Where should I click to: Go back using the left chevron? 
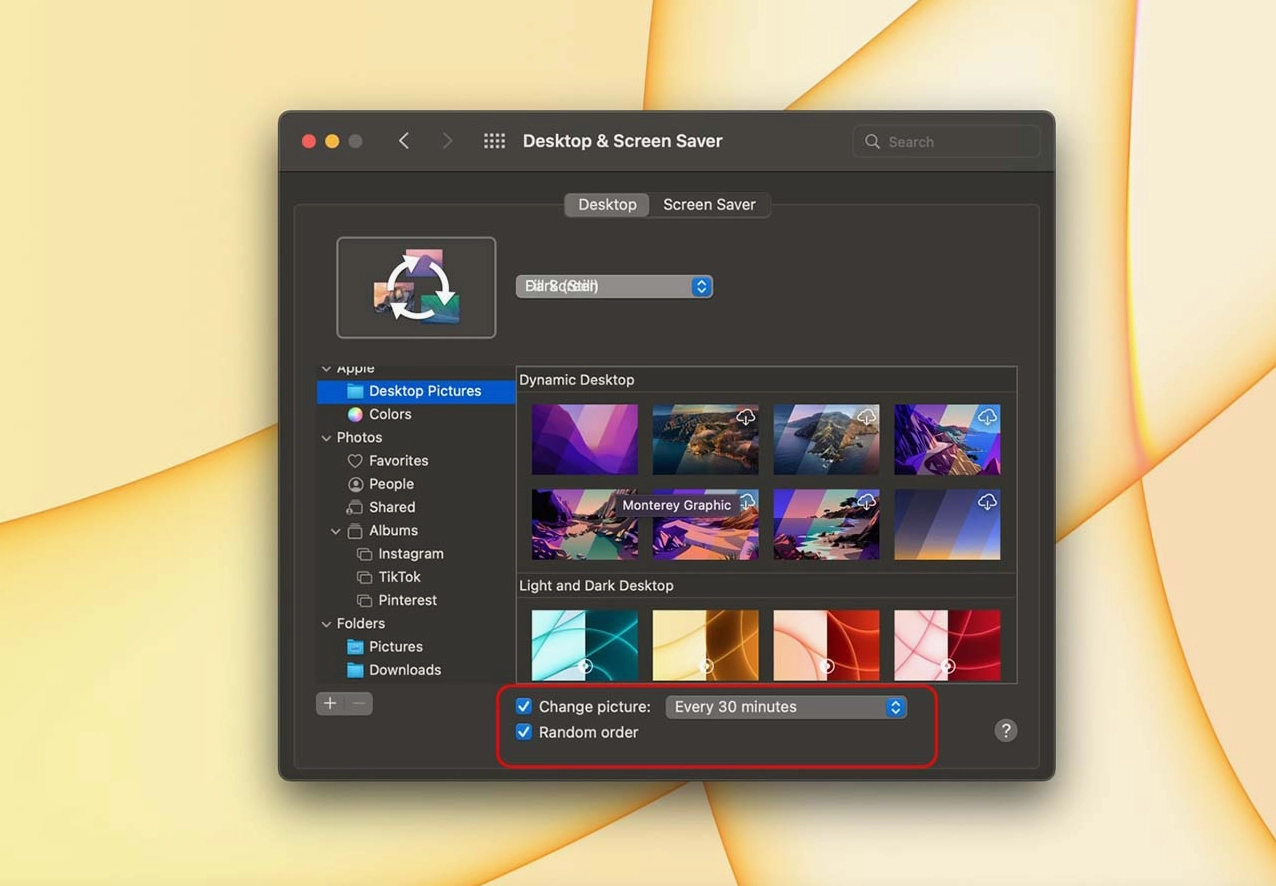point(404,141)
